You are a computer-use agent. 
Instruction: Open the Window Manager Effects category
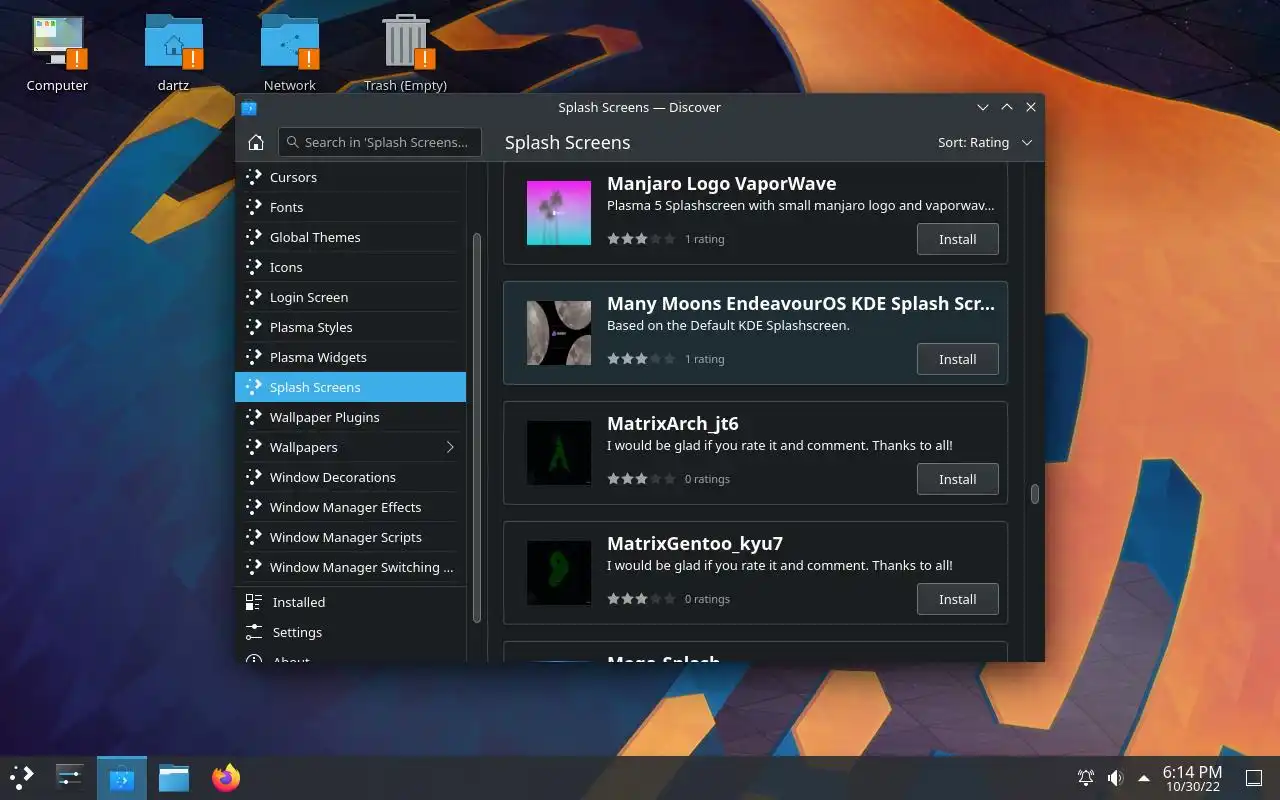point(350,507)
